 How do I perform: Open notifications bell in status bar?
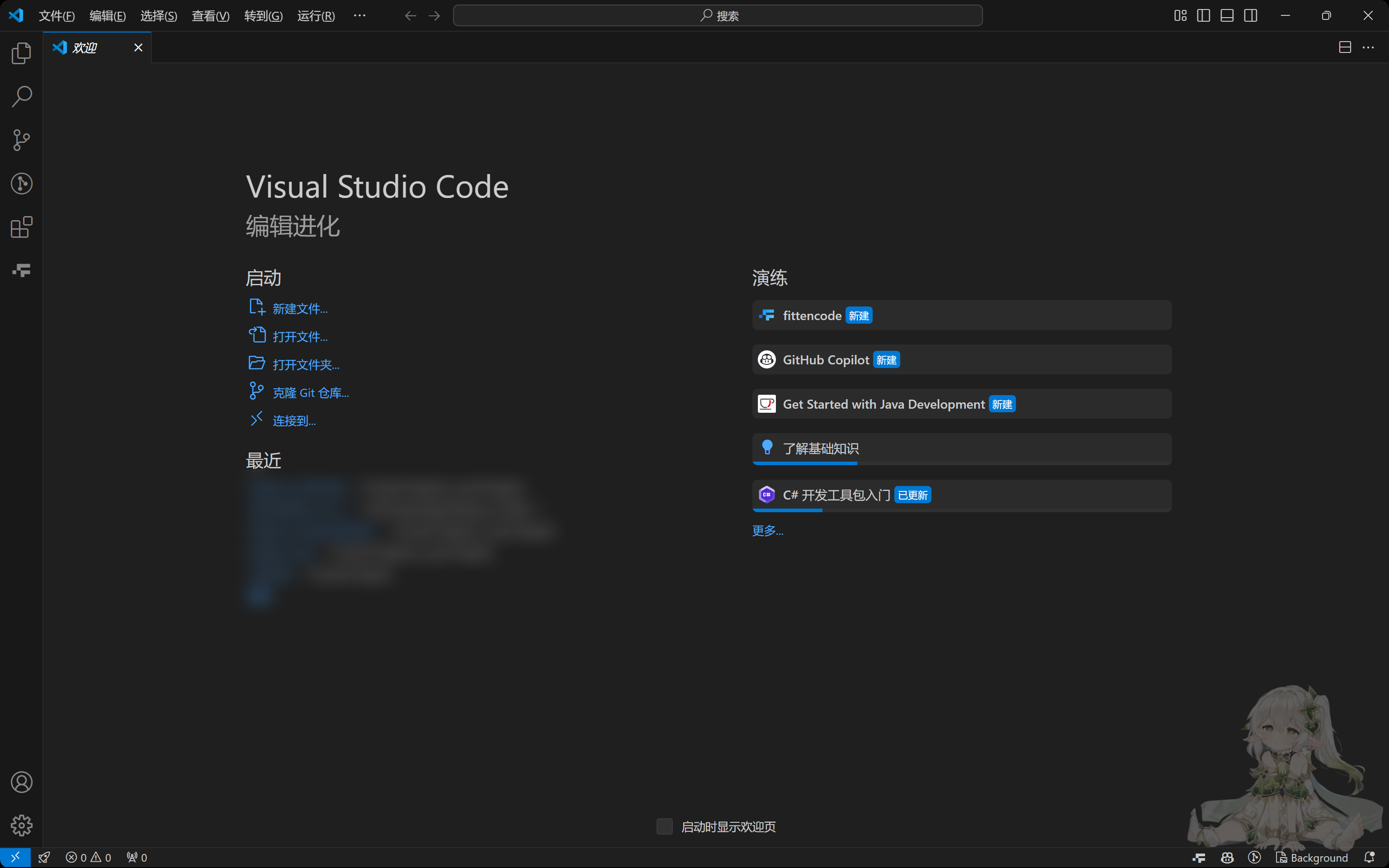(1369, 857)
